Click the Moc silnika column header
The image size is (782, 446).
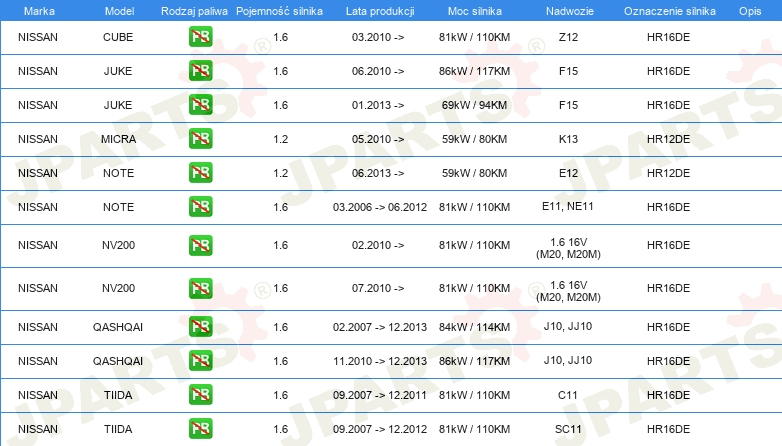coord(475,11)
